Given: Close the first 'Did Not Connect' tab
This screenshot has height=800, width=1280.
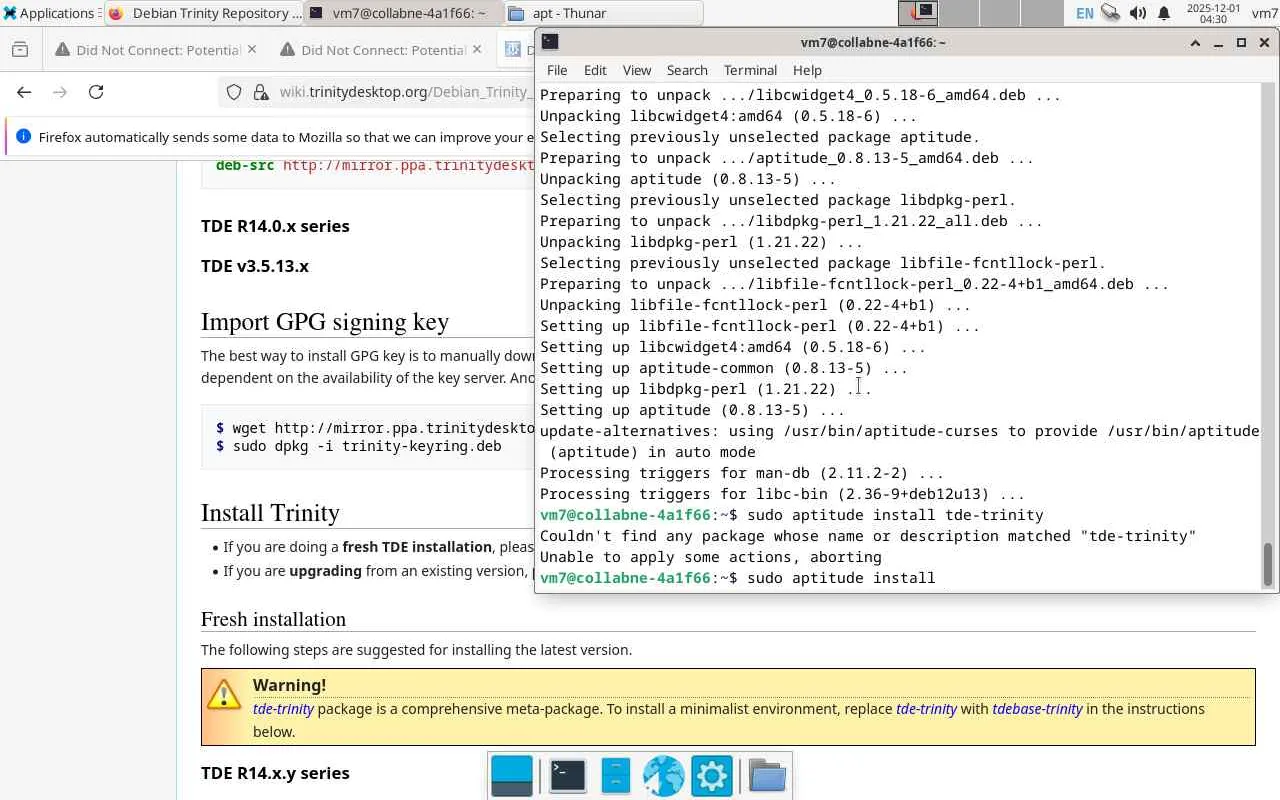Looking at the screenshot, I should click(x=252, y=49).
